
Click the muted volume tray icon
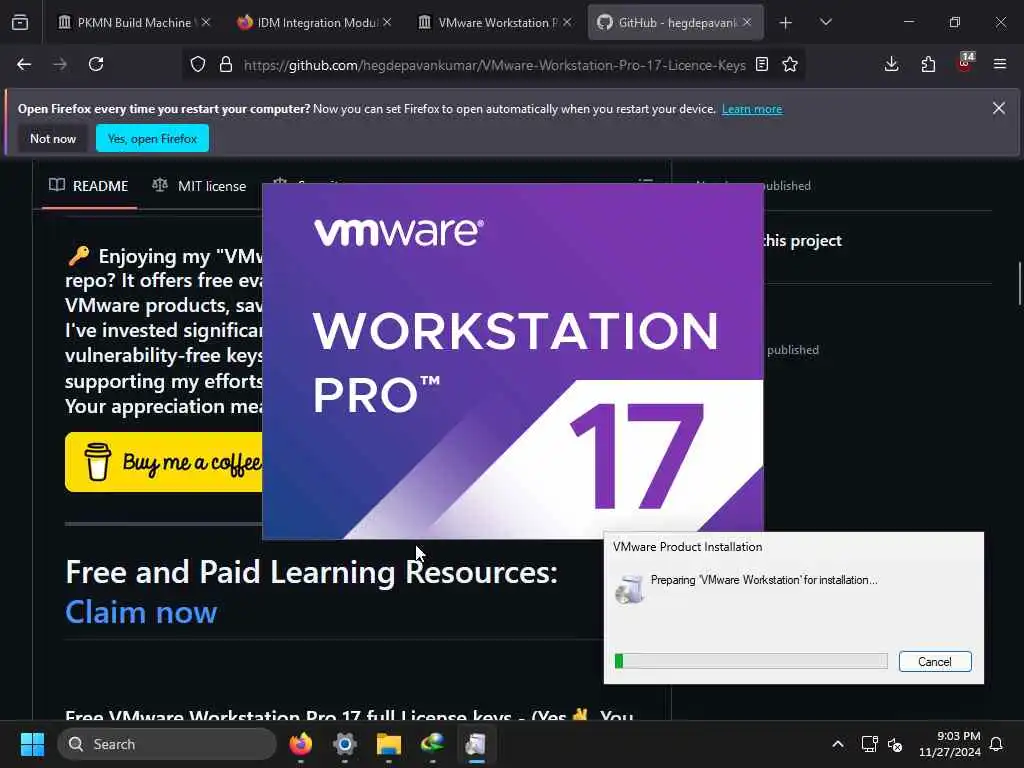tap(895, 744)
